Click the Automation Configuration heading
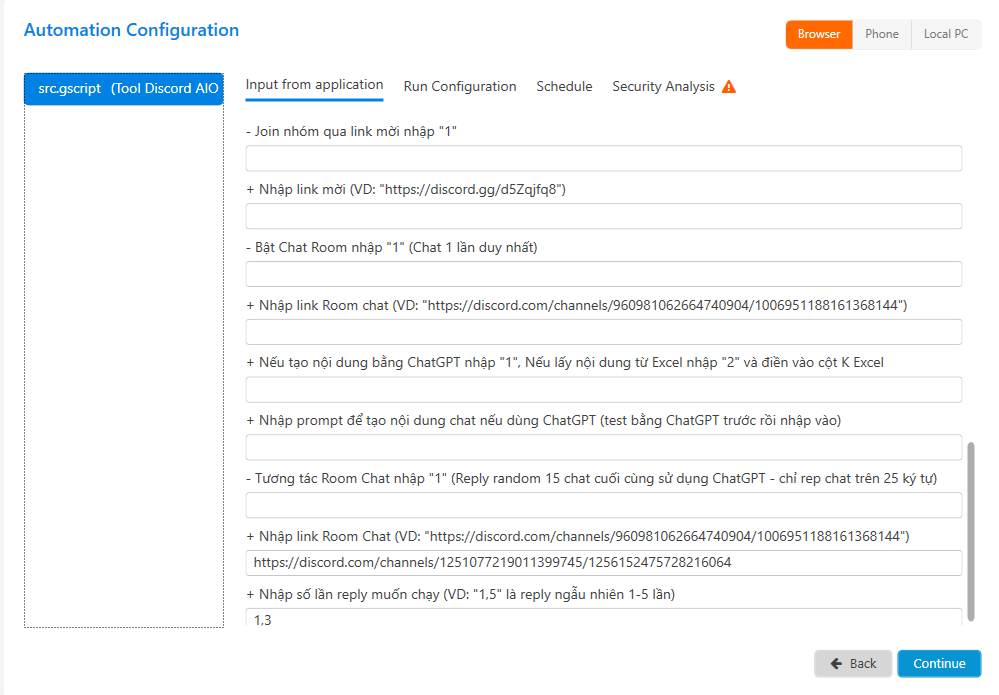This screenshot has height=695, width=999. tap(131, 30)
